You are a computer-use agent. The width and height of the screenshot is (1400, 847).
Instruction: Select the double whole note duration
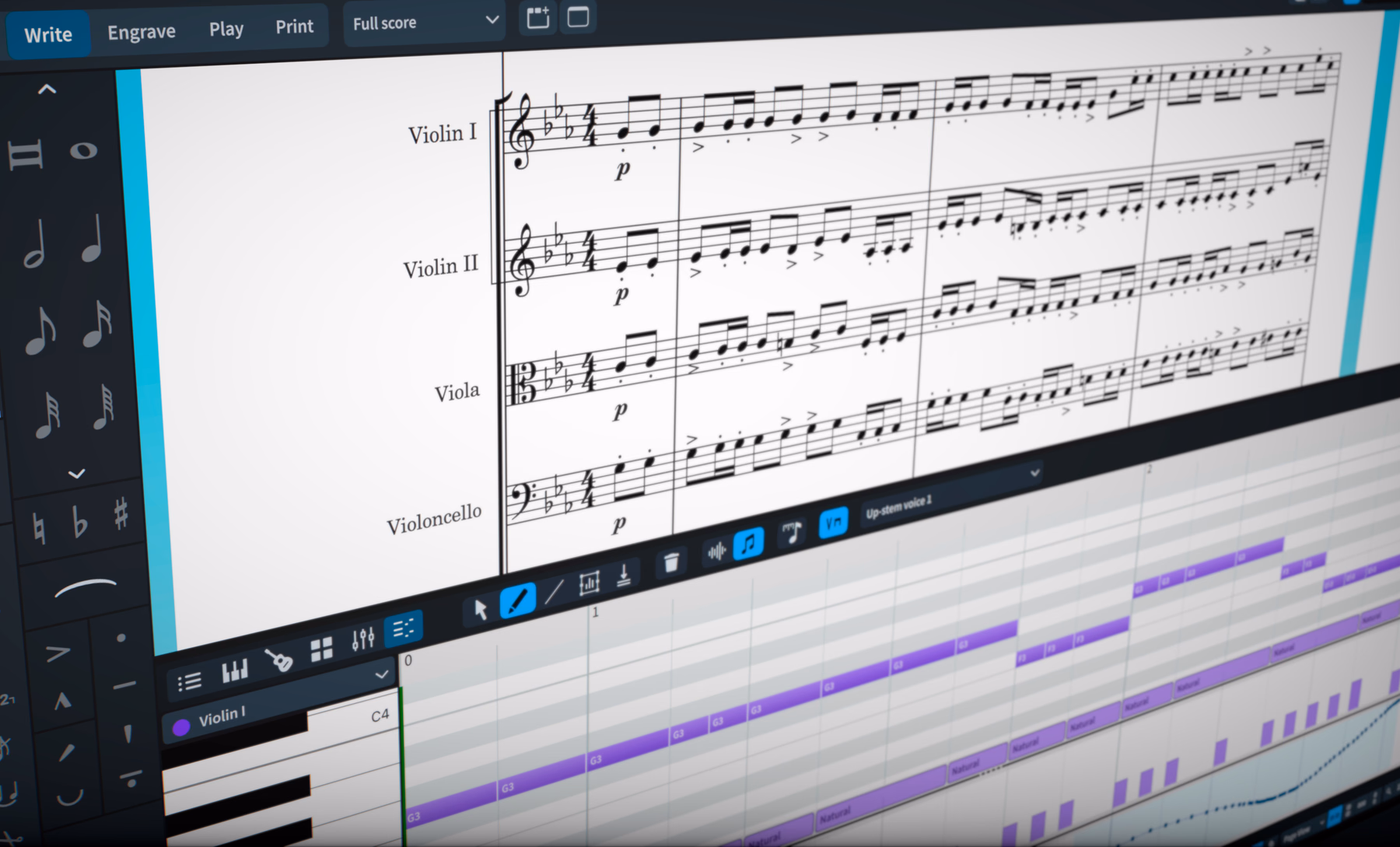pos(25,153)
